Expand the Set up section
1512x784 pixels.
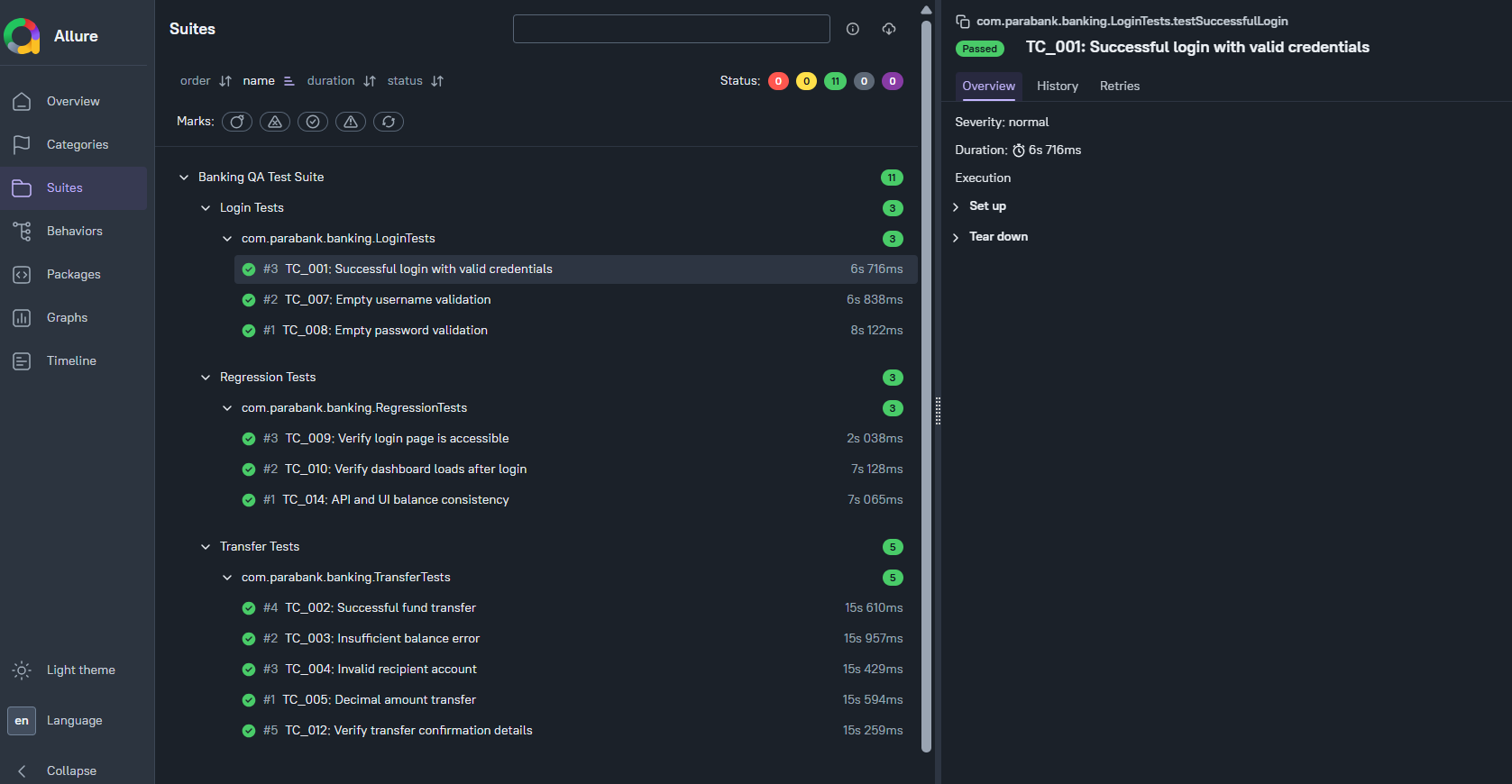coord(980,206)
